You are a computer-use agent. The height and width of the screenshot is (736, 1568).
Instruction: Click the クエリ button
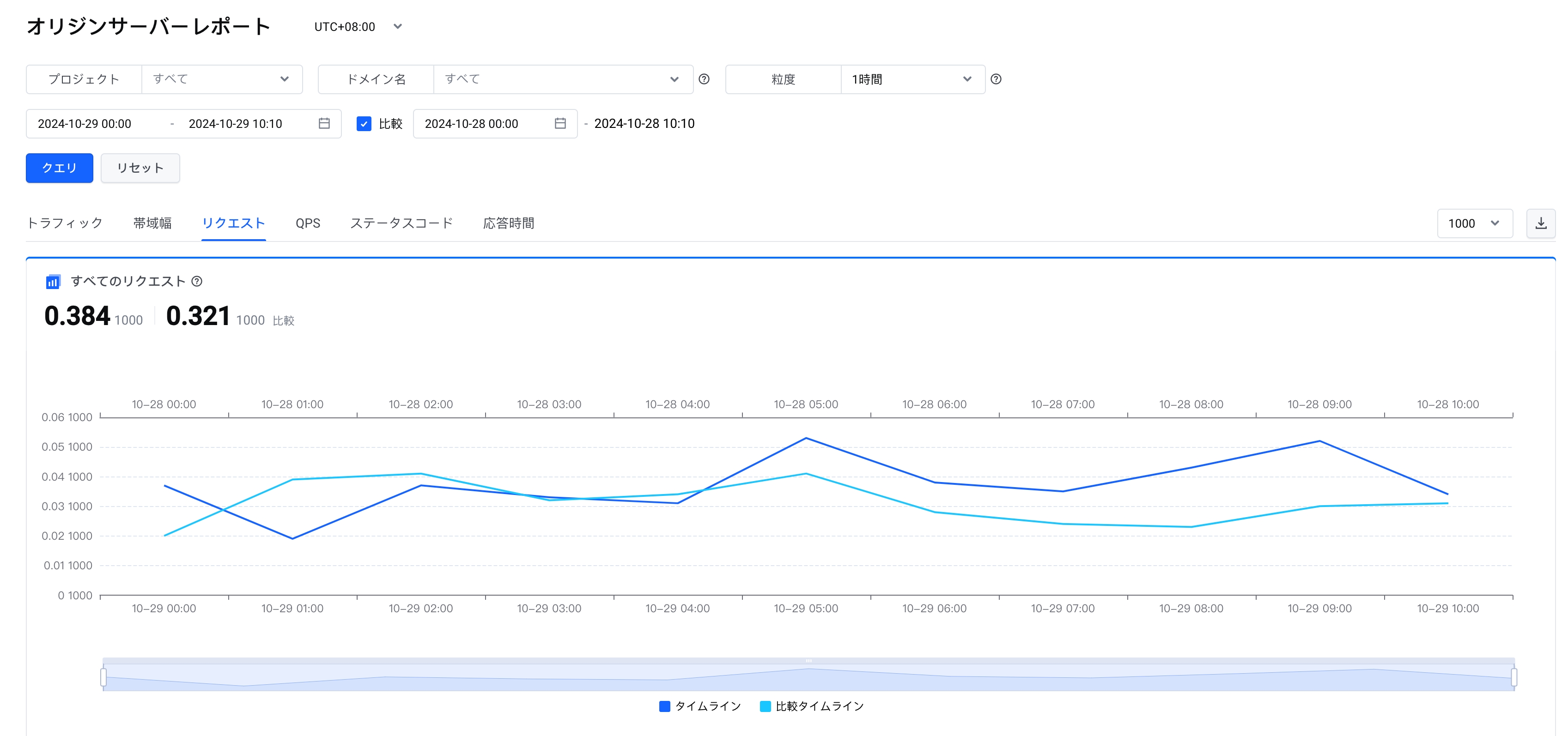[60, 168]
